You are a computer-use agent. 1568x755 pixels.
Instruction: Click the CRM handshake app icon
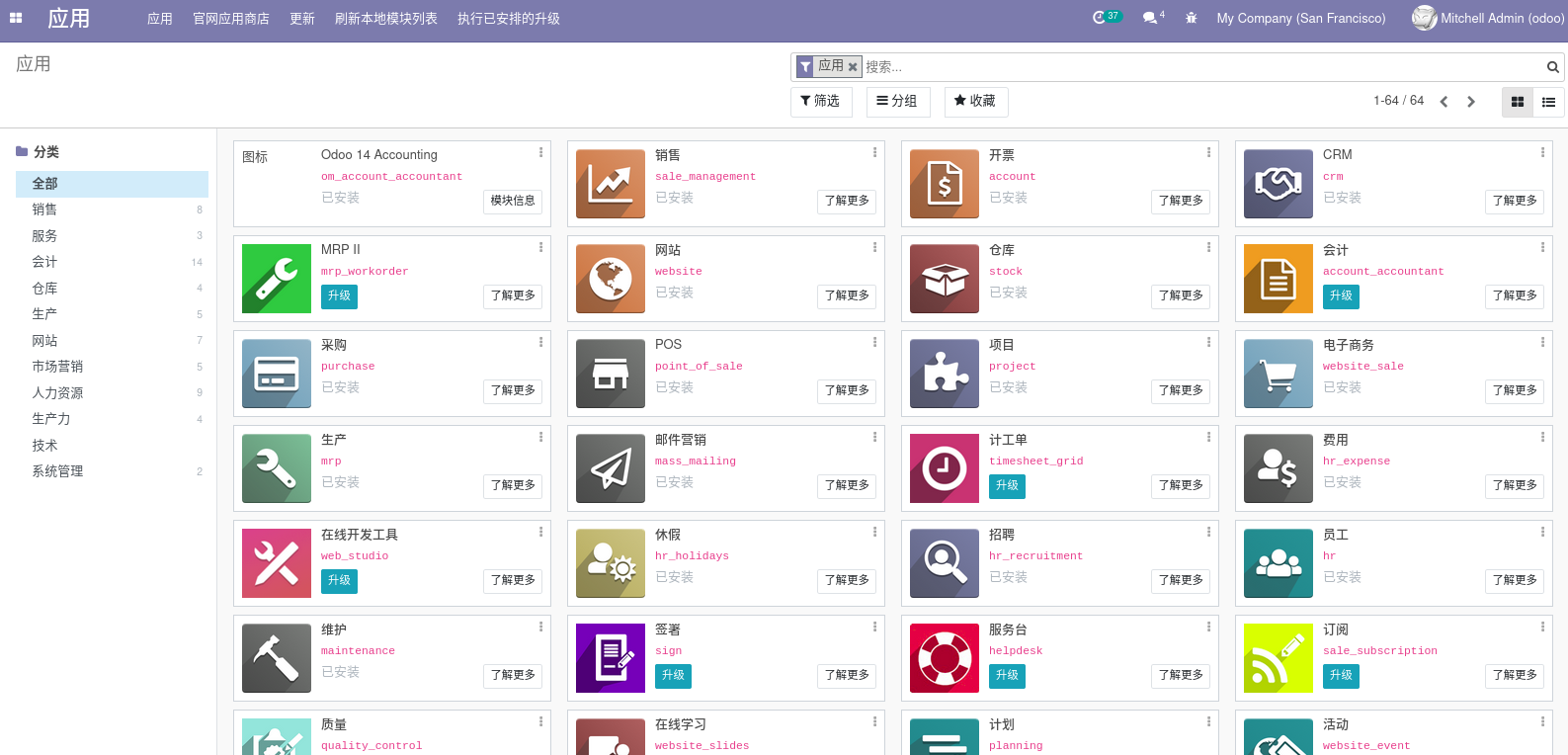tap(1278, 184)
